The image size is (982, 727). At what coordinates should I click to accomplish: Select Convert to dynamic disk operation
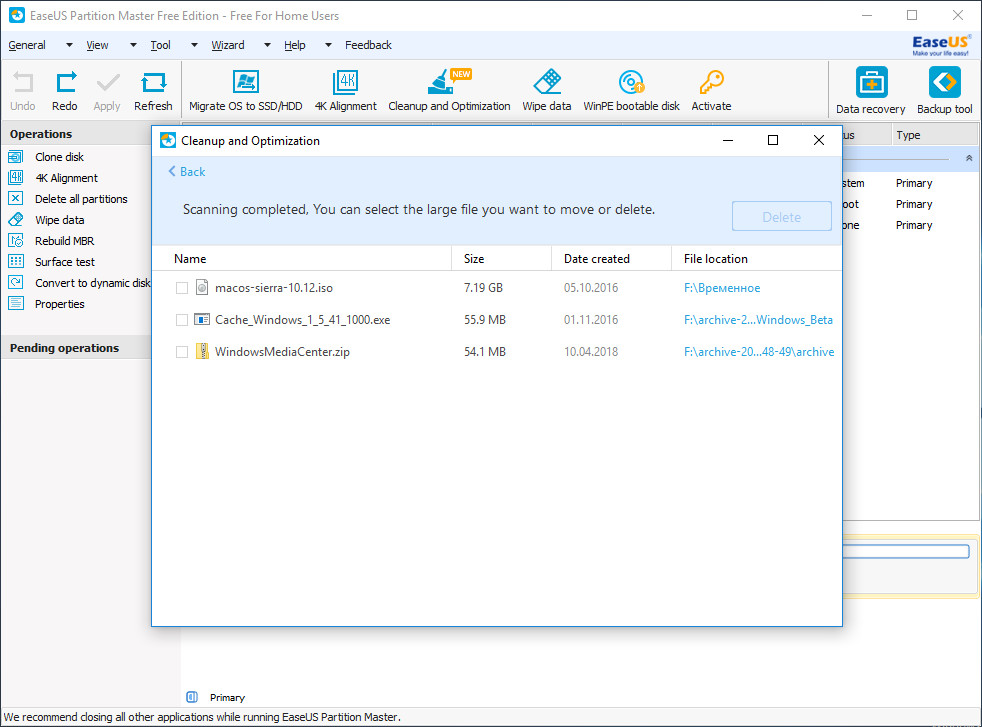(93, 283)
